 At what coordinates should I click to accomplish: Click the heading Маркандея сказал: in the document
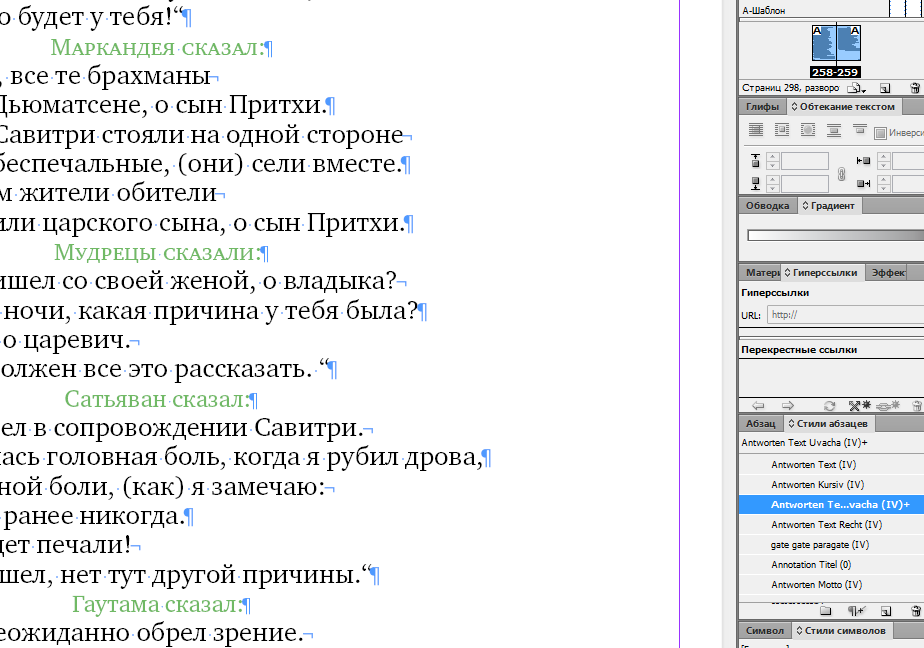click(x=157, y=48)
